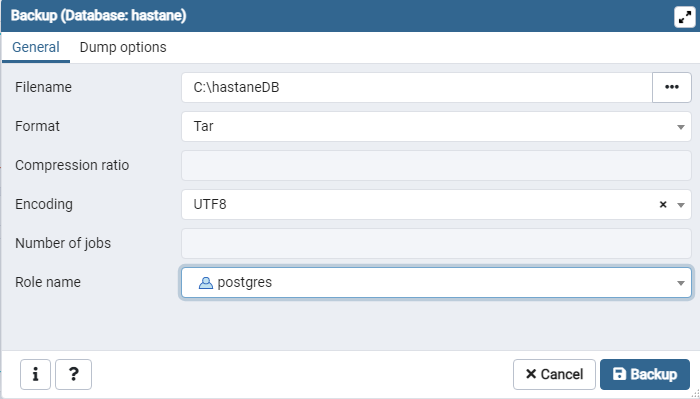Click the Filename input field
This screenshot has width=700, height=399.
pyautogui.click(x=417, y=87)
